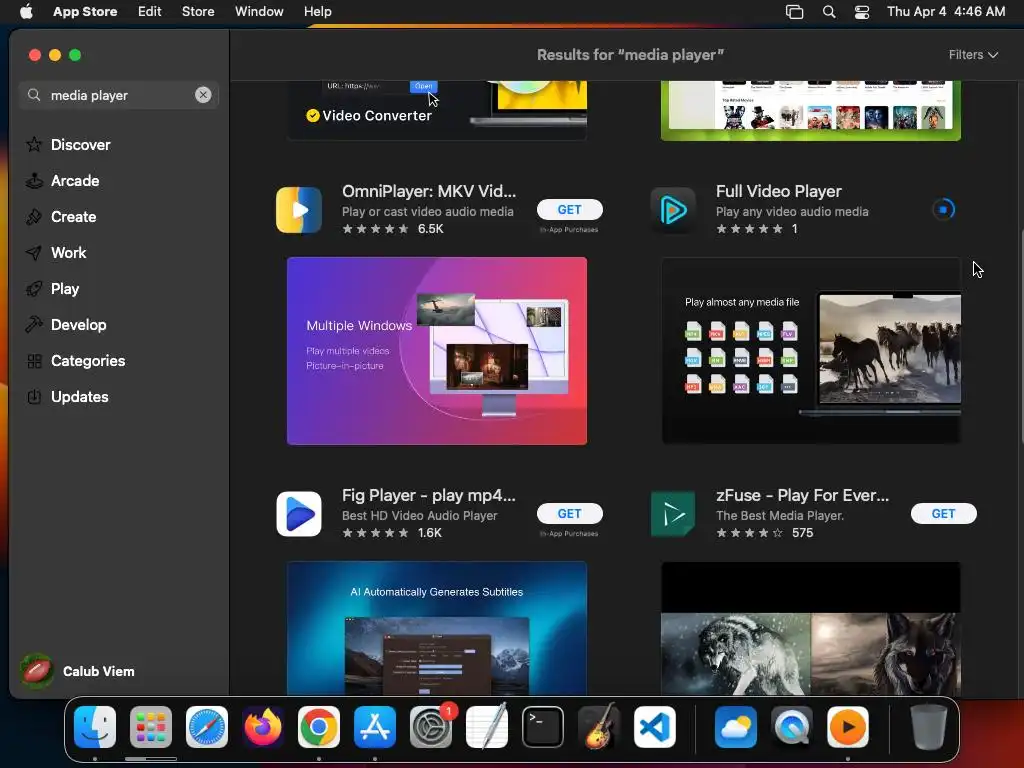Open the zFuse app icon
This screenshot has width=1024, height=768.
[x=673, y=513]
